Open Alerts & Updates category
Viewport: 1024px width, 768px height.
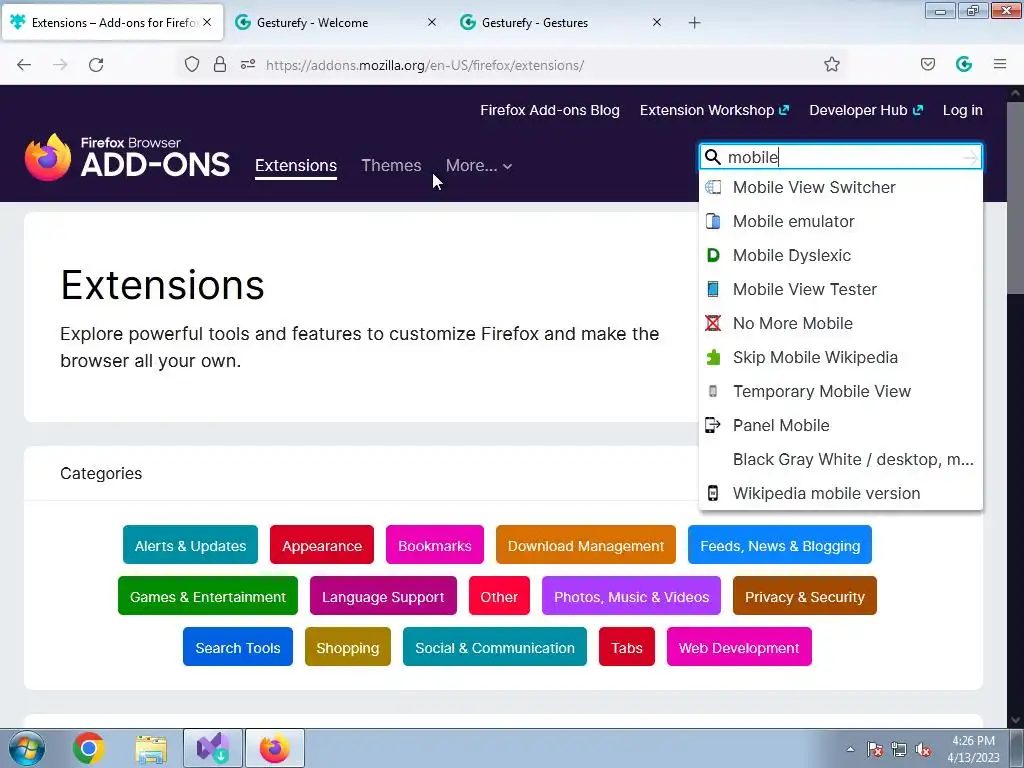coord(190,545)
